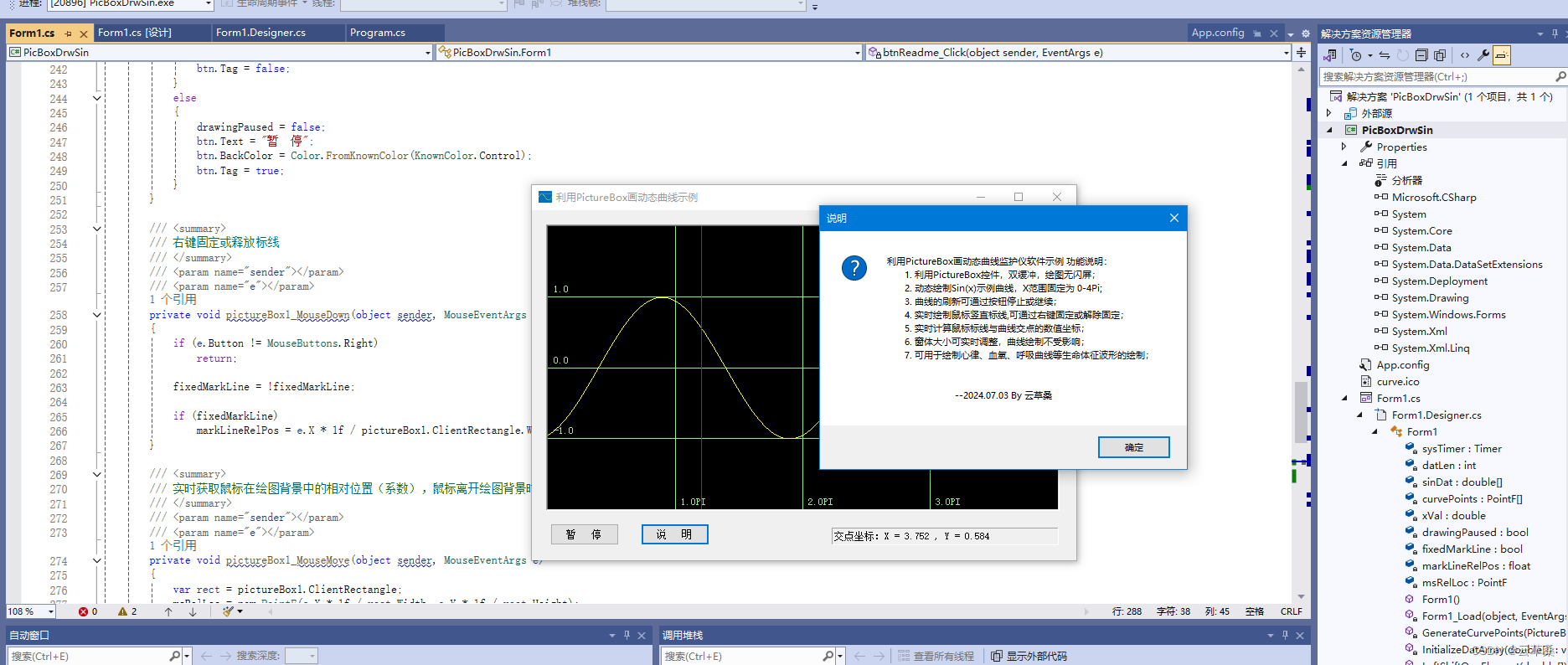1568x665 pixels.
Task: Close the Form1.cs tab
Action: click(83, 34)
